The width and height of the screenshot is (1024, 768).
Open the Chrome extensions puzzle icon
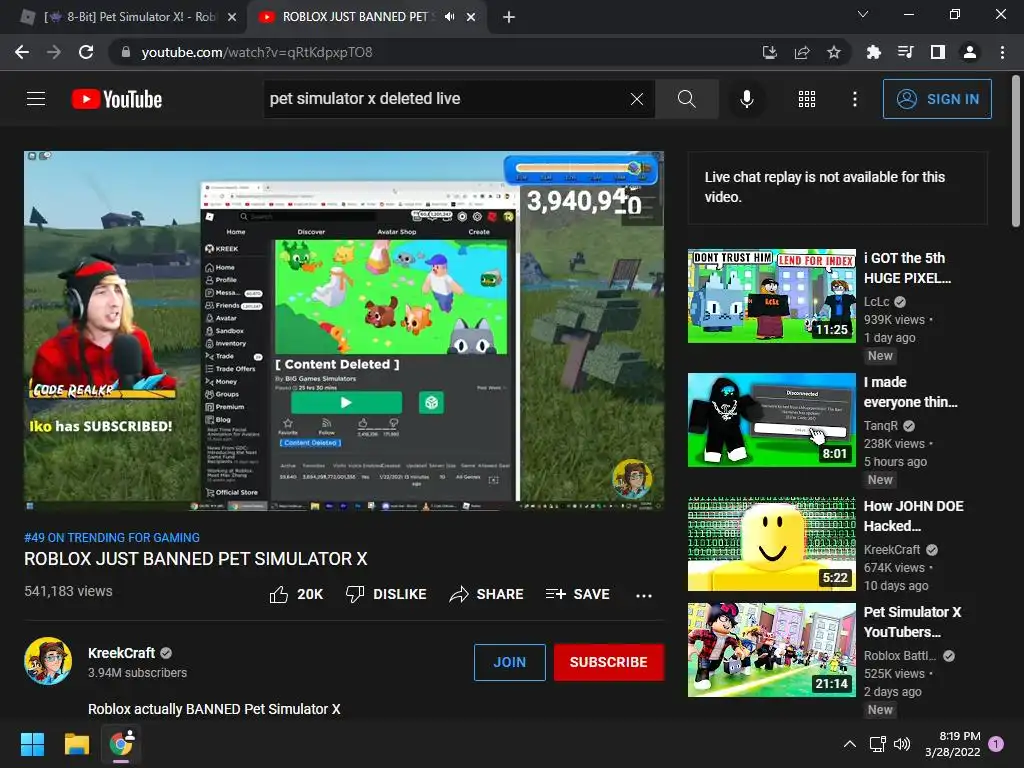[x=873, y=52]
